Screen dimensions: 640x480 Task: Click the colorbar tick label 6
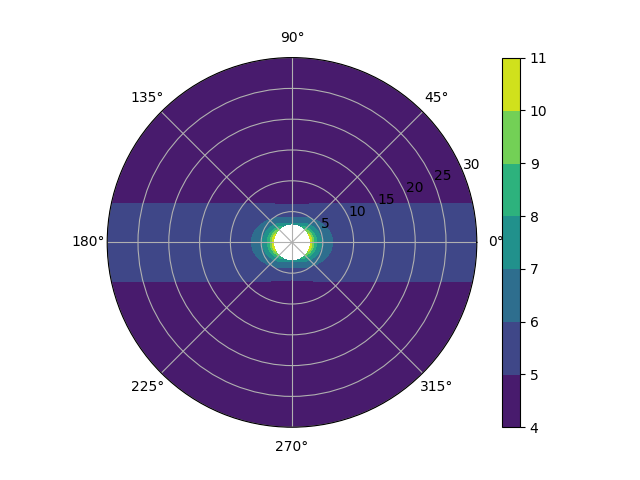(x=535, y=322)
